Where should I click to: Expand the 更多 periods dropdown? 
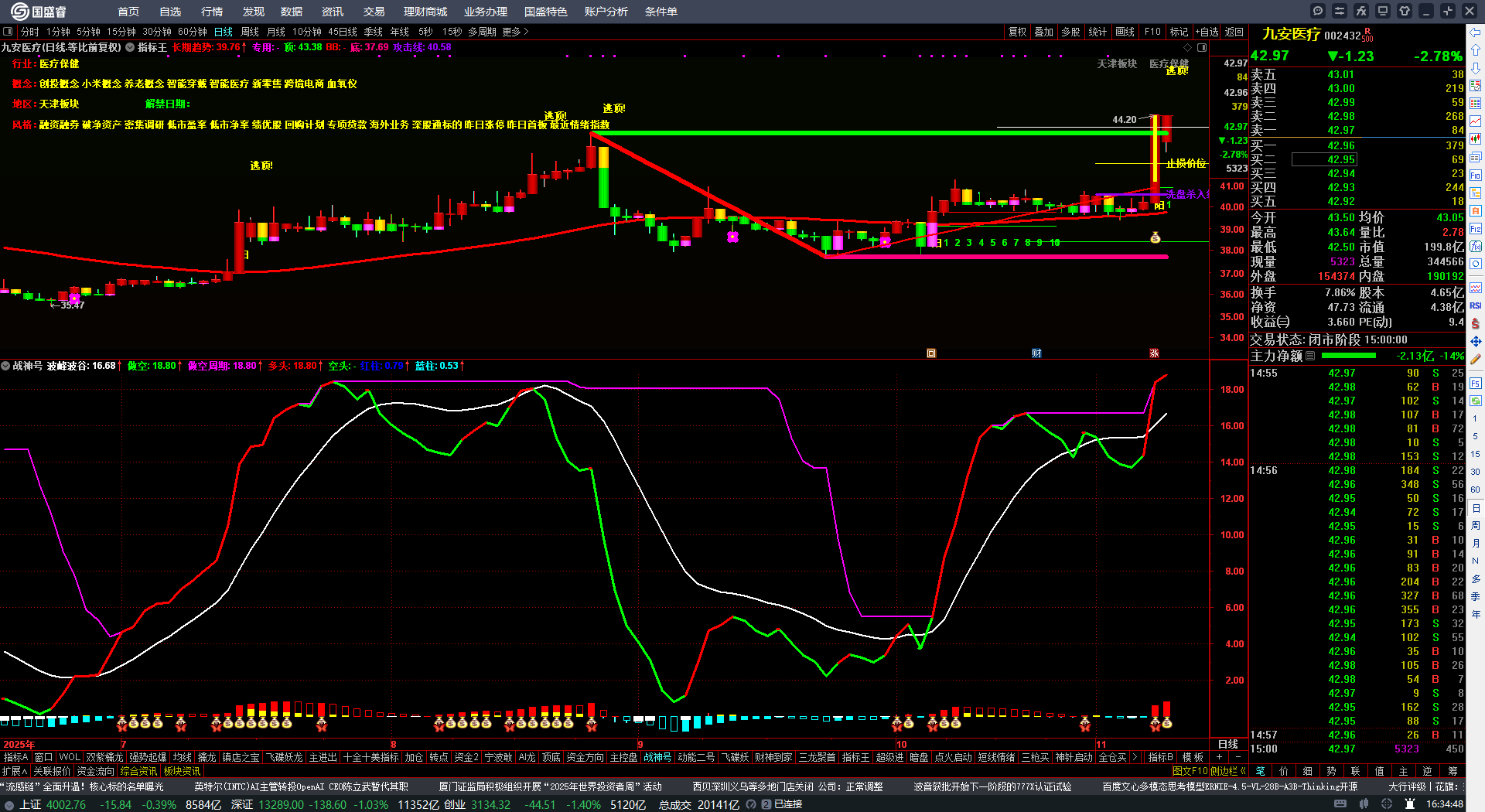tap(515, 32)
